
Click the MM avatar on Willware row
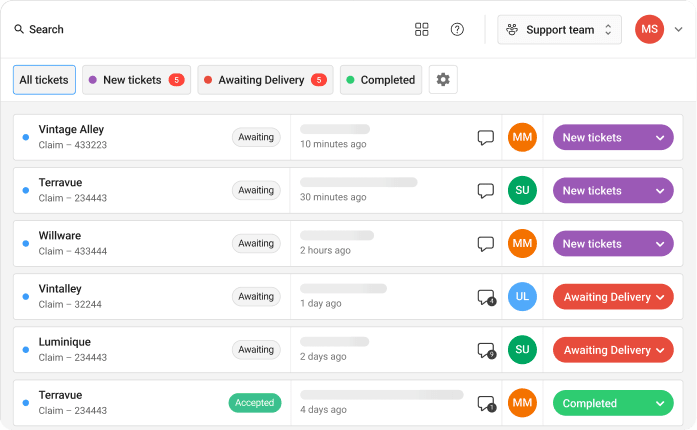(x=522, y=243)
